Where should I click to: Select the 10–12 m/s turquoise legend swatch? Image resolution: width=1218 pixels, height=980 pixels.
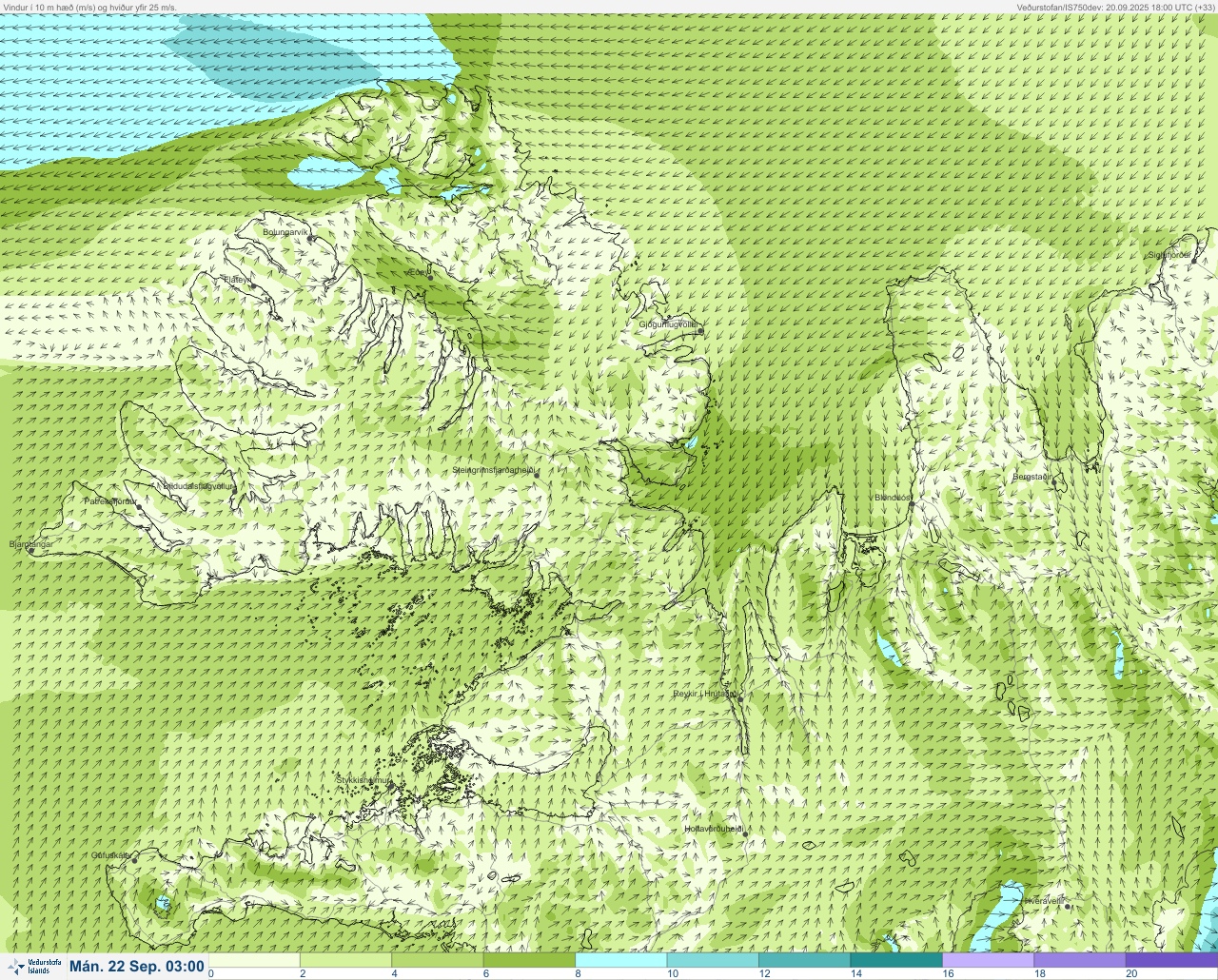pyautogui.click(x=713, y=960)
